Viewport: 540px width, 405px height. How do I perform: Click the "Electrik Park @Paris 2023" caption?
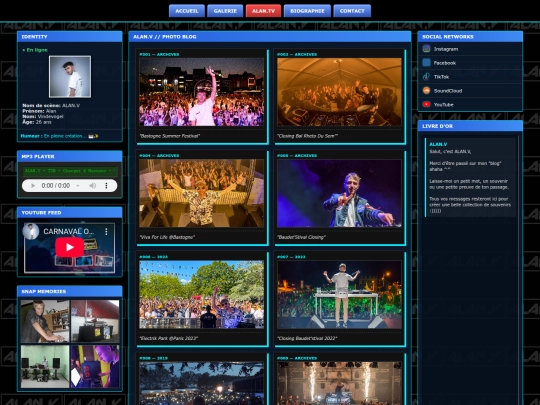click(168, 339)
